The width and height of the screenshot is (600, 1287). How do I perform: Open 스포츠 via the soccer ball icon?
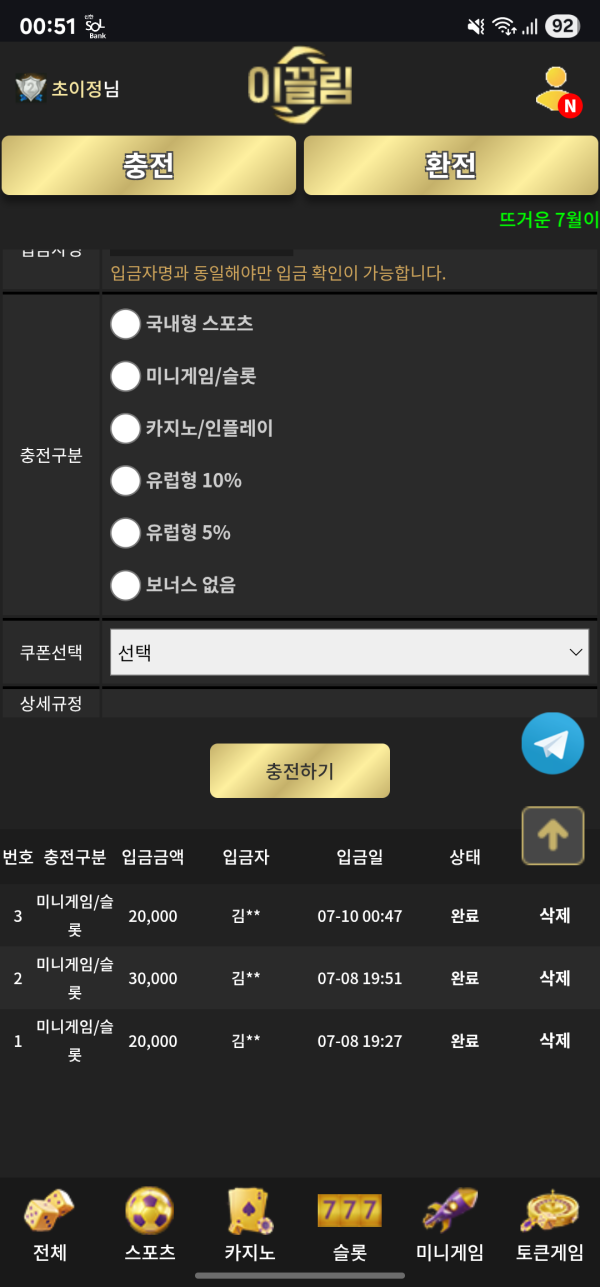point(149,1210)
